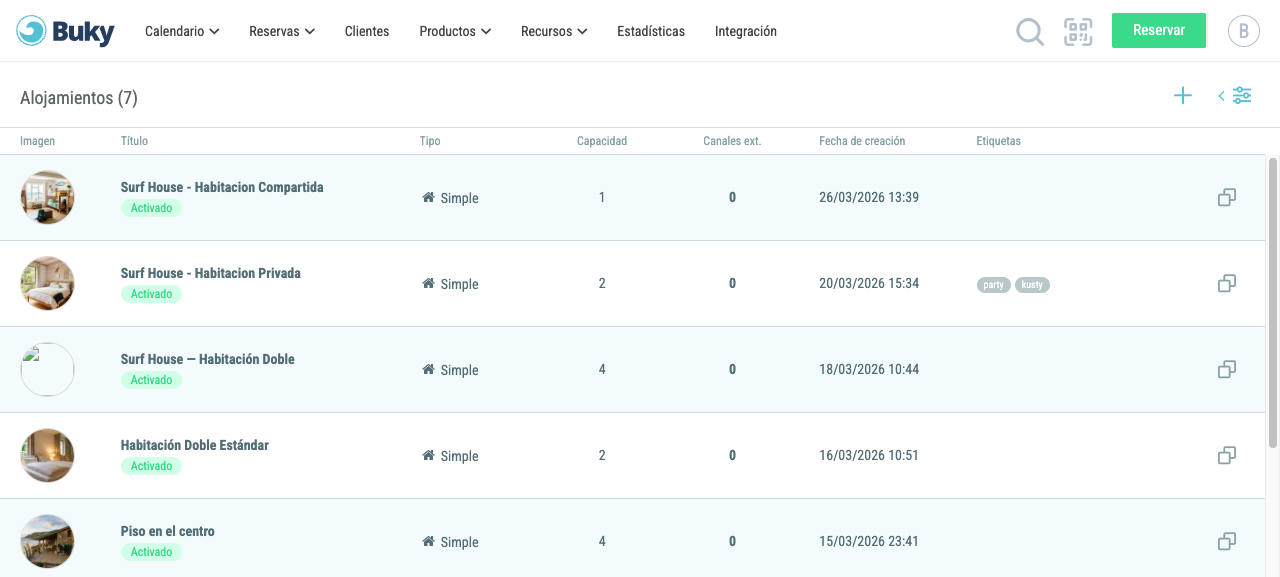Open Surf House — Habitación Doble title

coord(208,359)
